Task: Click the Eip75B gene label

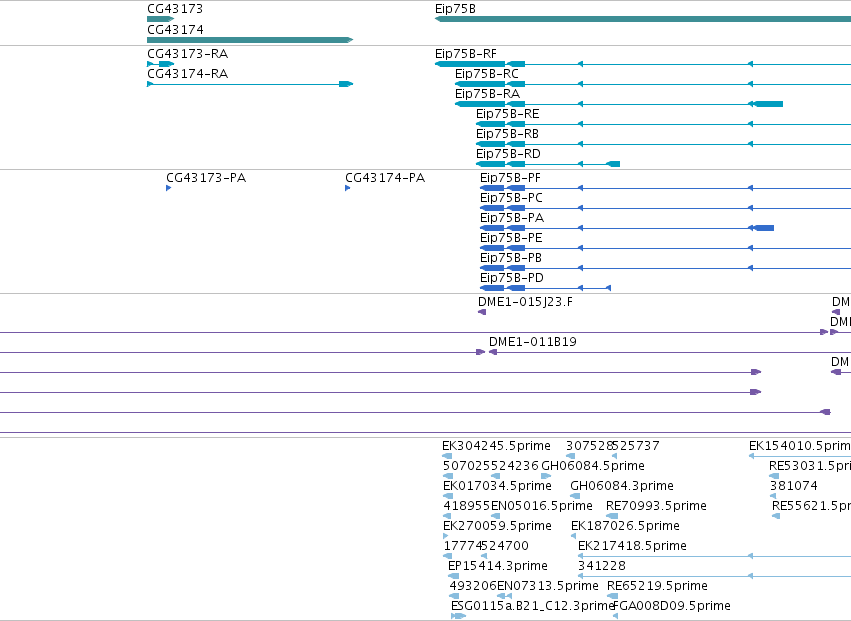Action: [x=455, y=9]
